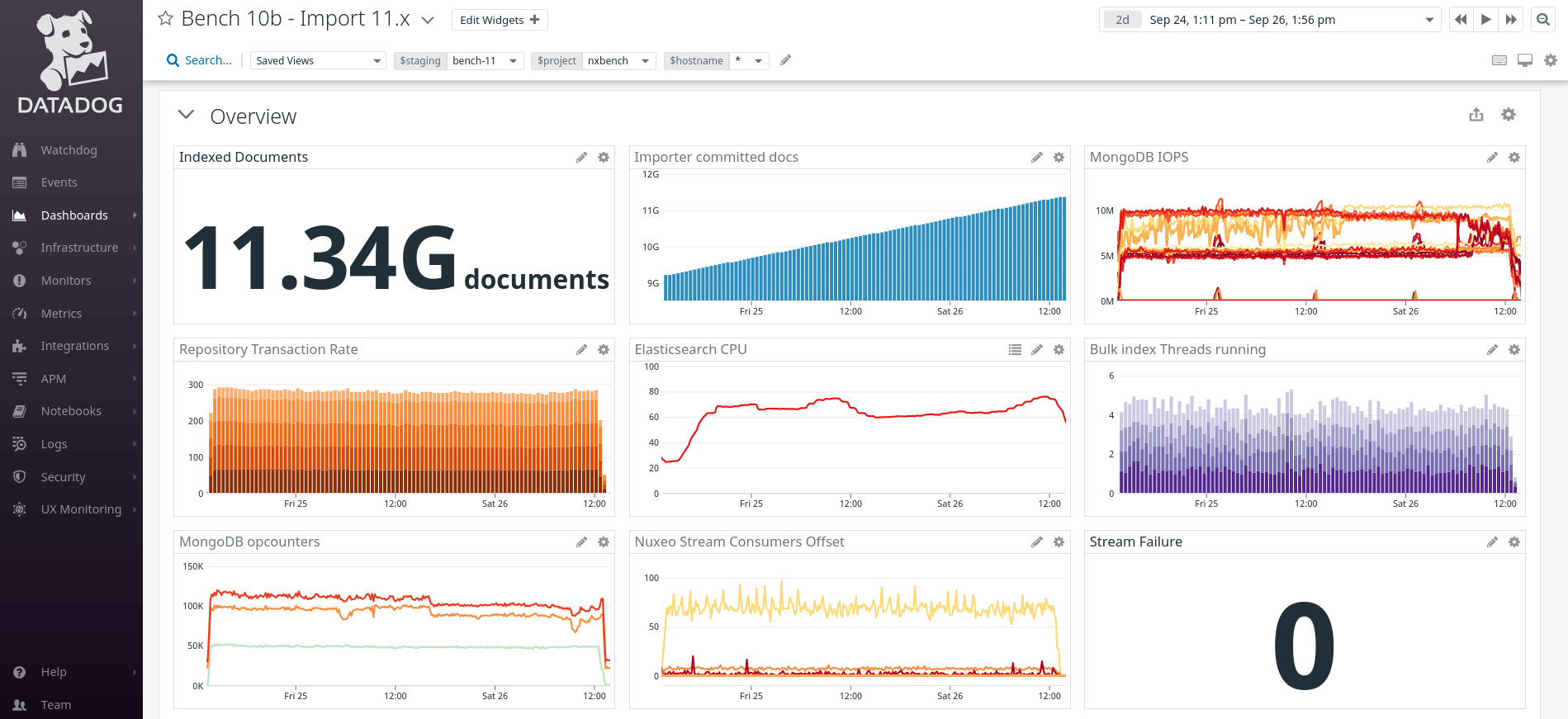This screenshot has width=1568, height=719.
Task: Open the Repository Transaction Rate settings gear
Action: (604, 349)
